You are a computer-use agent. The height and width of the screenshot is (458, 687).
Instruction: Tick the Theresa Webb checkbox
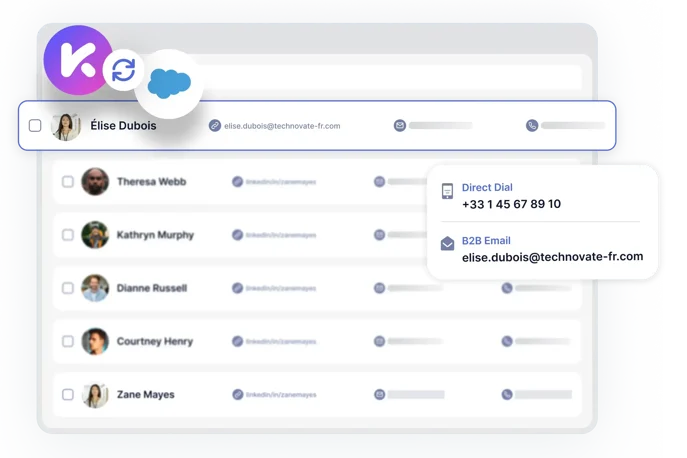click(68, 181)
